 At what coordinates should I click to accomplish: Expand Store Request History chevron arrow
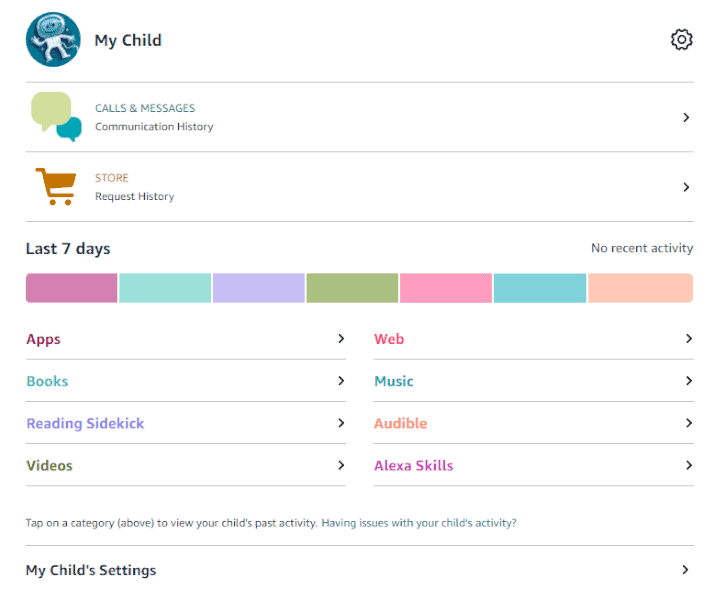point(686,187)
